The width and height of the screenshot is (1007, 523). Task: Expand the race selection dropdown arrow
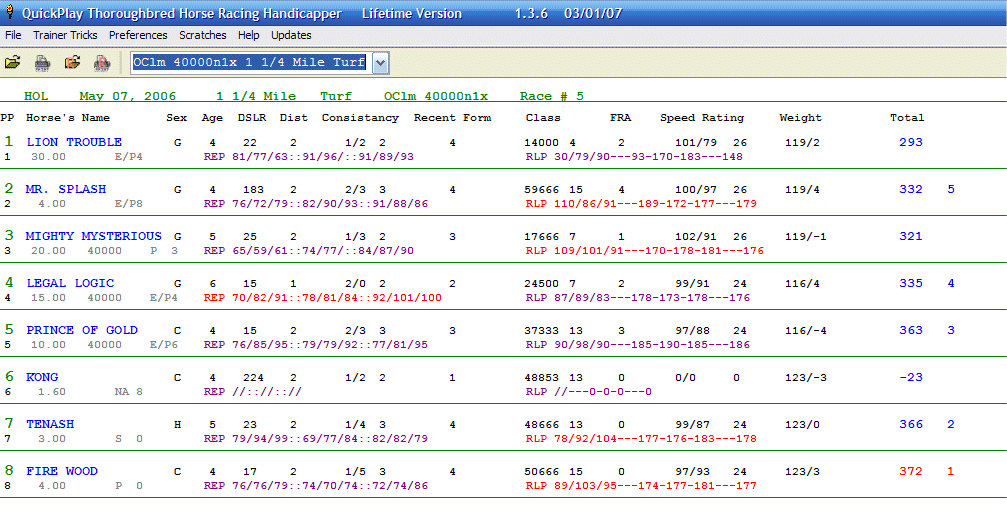point(380,63)
